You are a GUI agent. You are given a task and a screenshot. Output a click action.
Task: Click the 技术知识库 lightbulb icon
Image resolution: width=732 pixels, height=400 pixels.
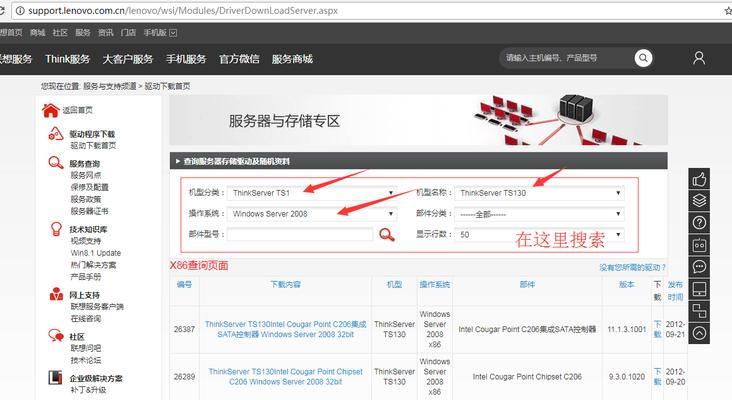[x=56, y=229]
